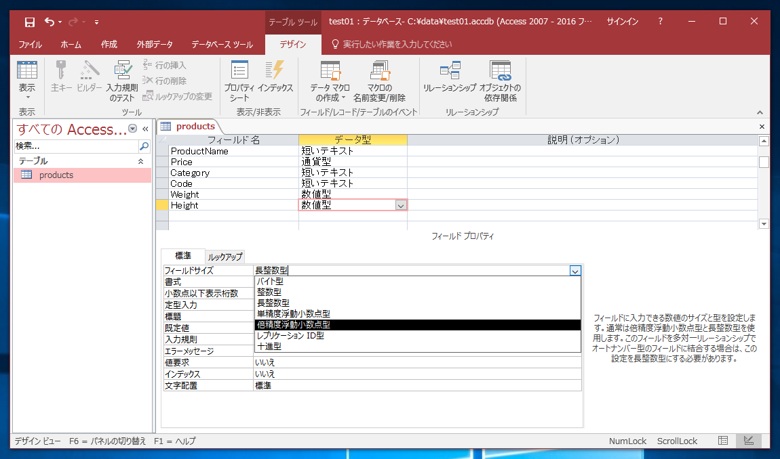This screenshot has width=780, height=459.
Task: Click the Weight field name cell
Action: click(x=234, y=194)
